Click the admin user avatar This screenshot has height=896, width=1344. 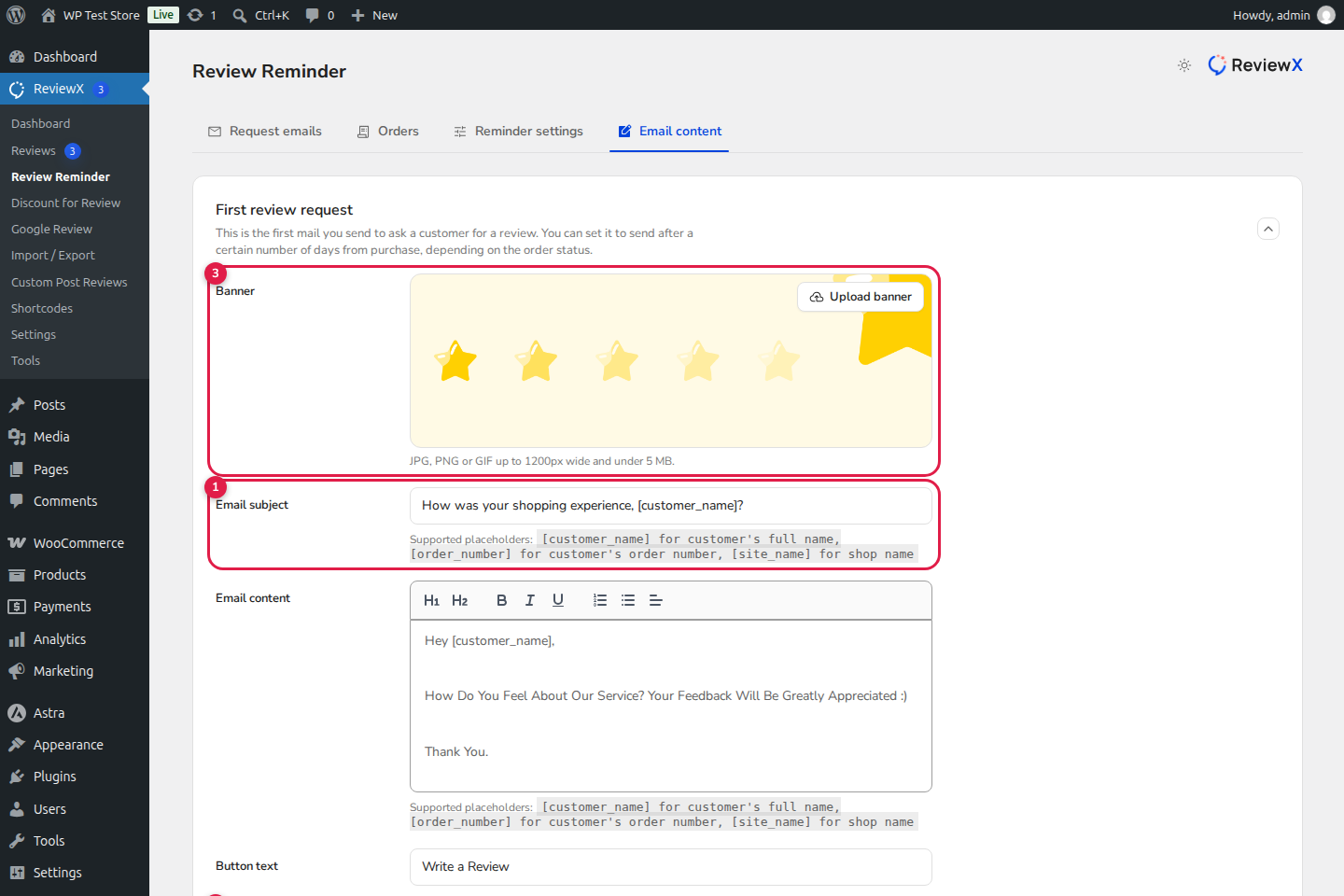1326,15
